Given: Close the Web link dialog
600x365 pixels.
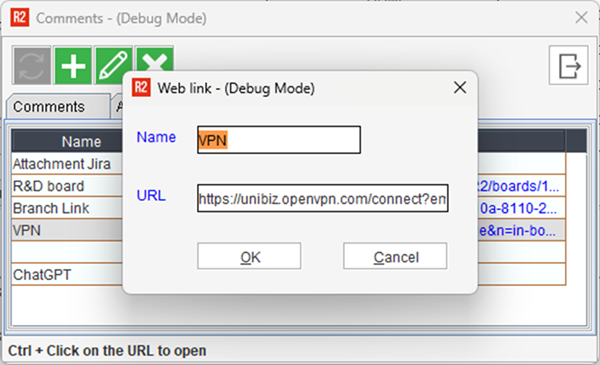Looking at the screenshot, I should coord(460,88).
